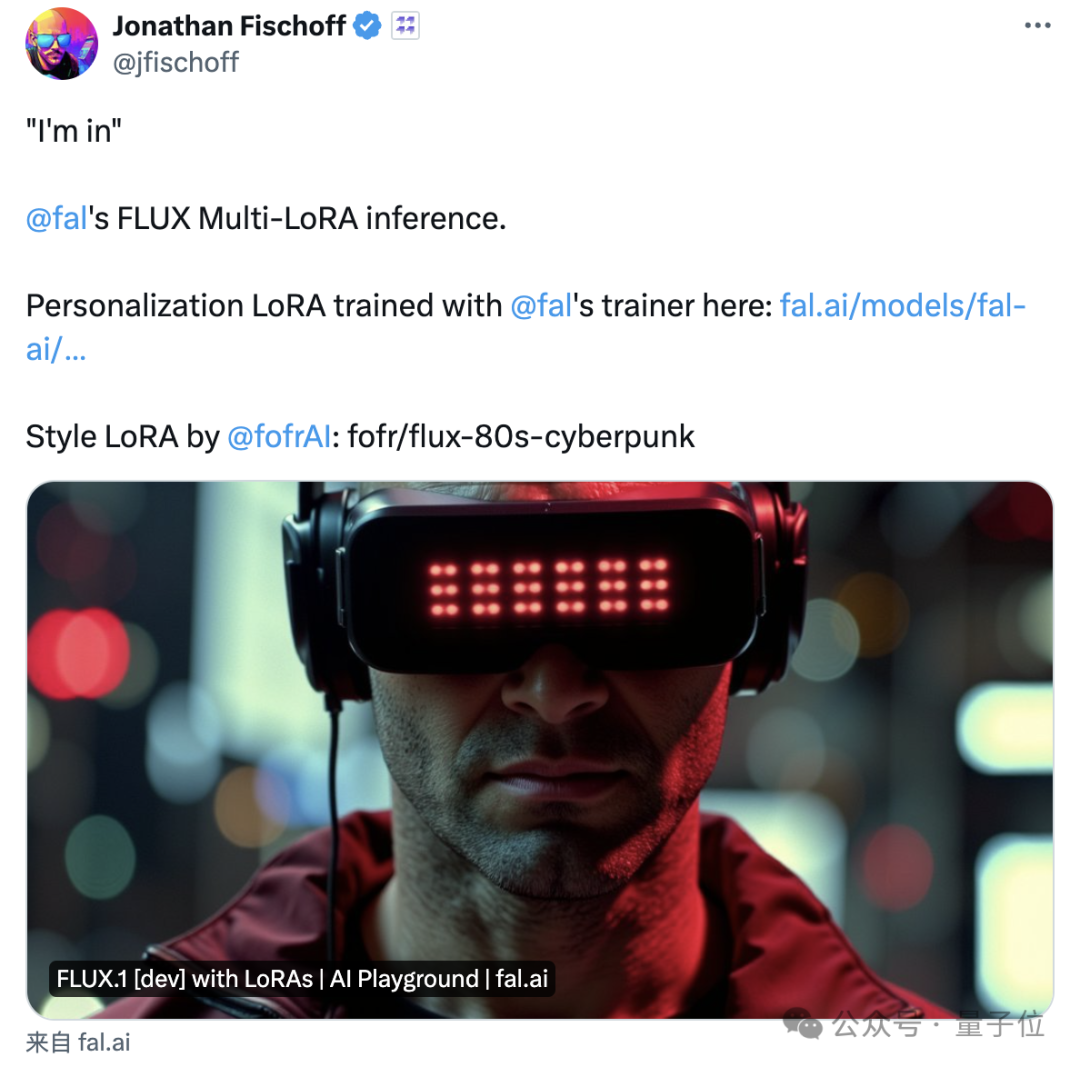
Task: Click the Personalization LoRA trained with text
Action: pyautogui.click(x=264, y=306)
